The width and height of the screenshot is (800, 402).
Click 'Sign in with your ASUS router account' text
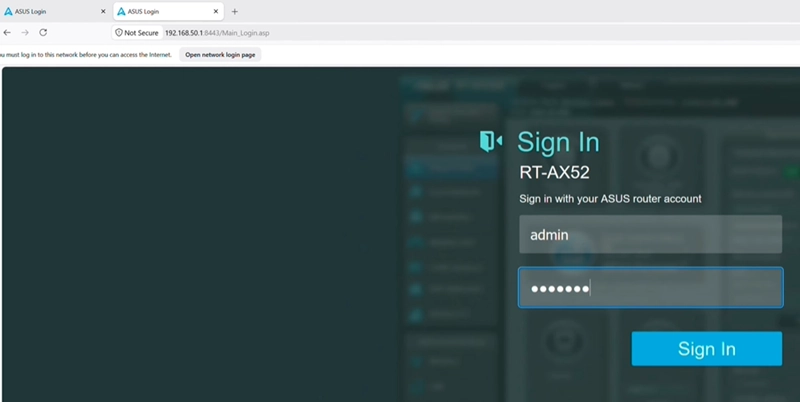[610, 199]
